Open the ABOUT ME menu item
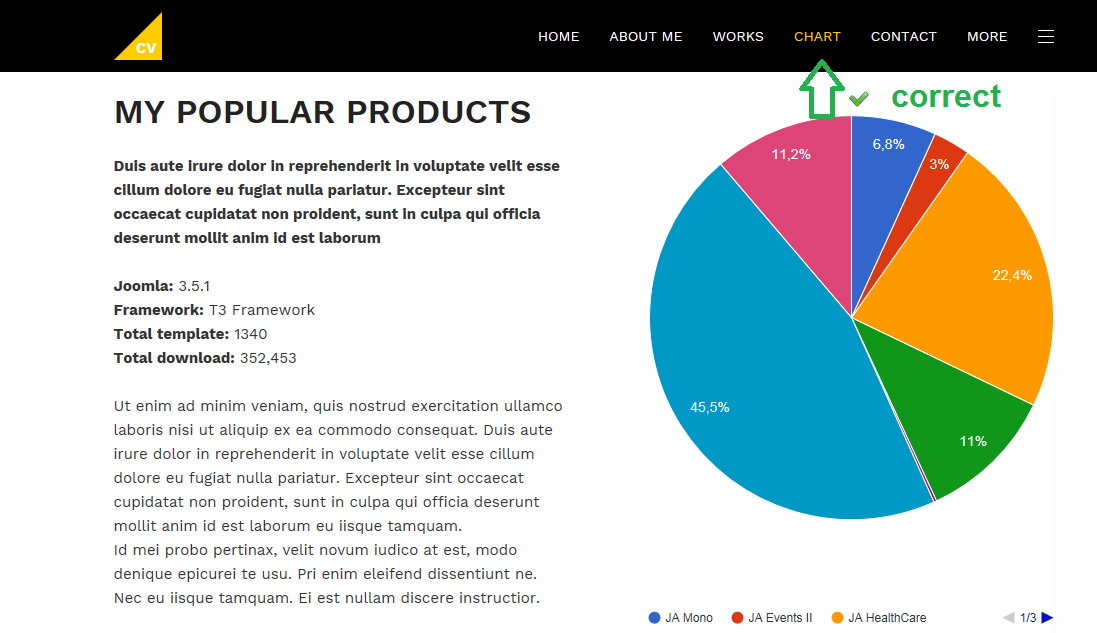The image size is (1097, 633). coord(646,37)
